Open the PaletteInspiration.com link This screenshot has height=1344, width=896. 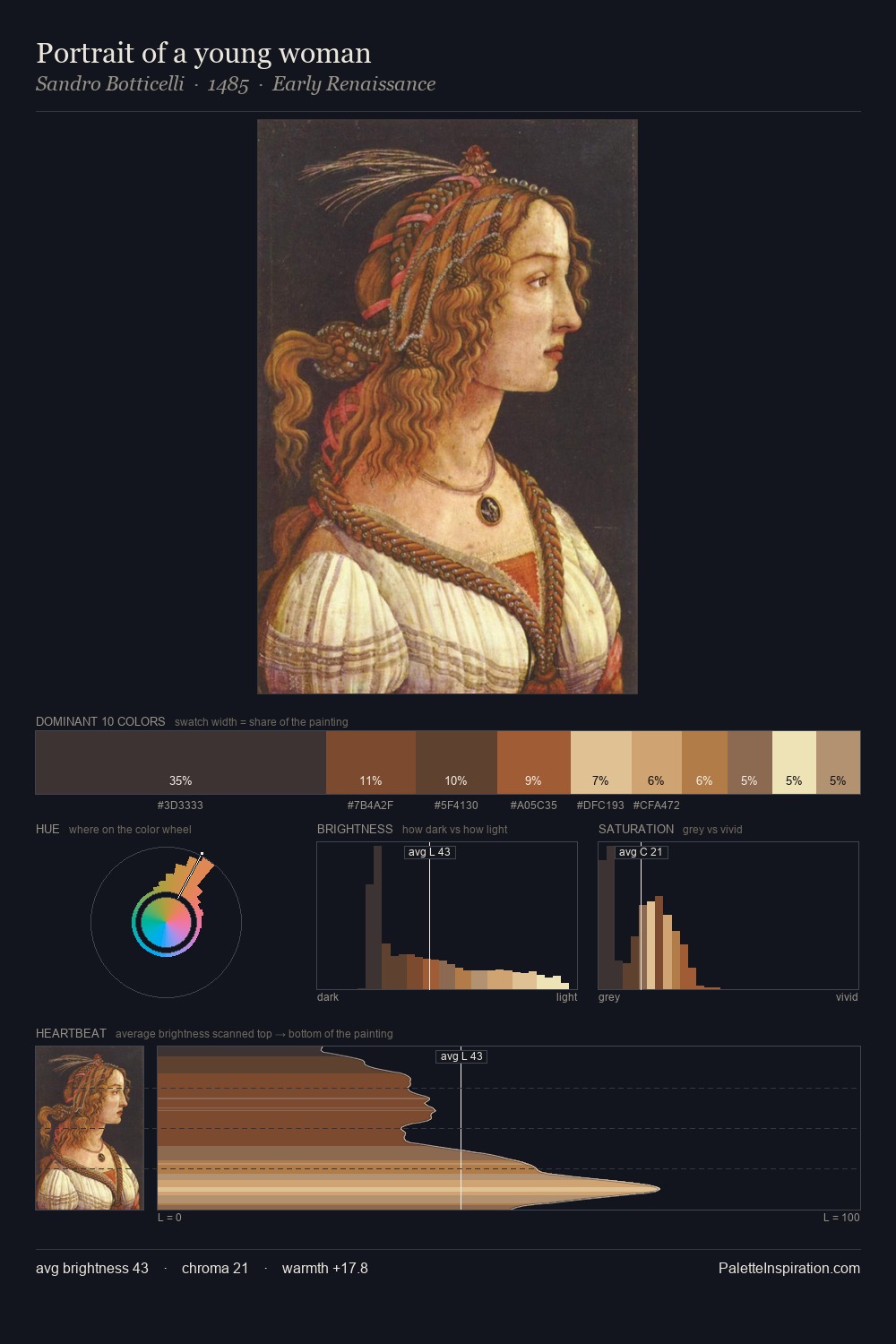(789, 1268)
